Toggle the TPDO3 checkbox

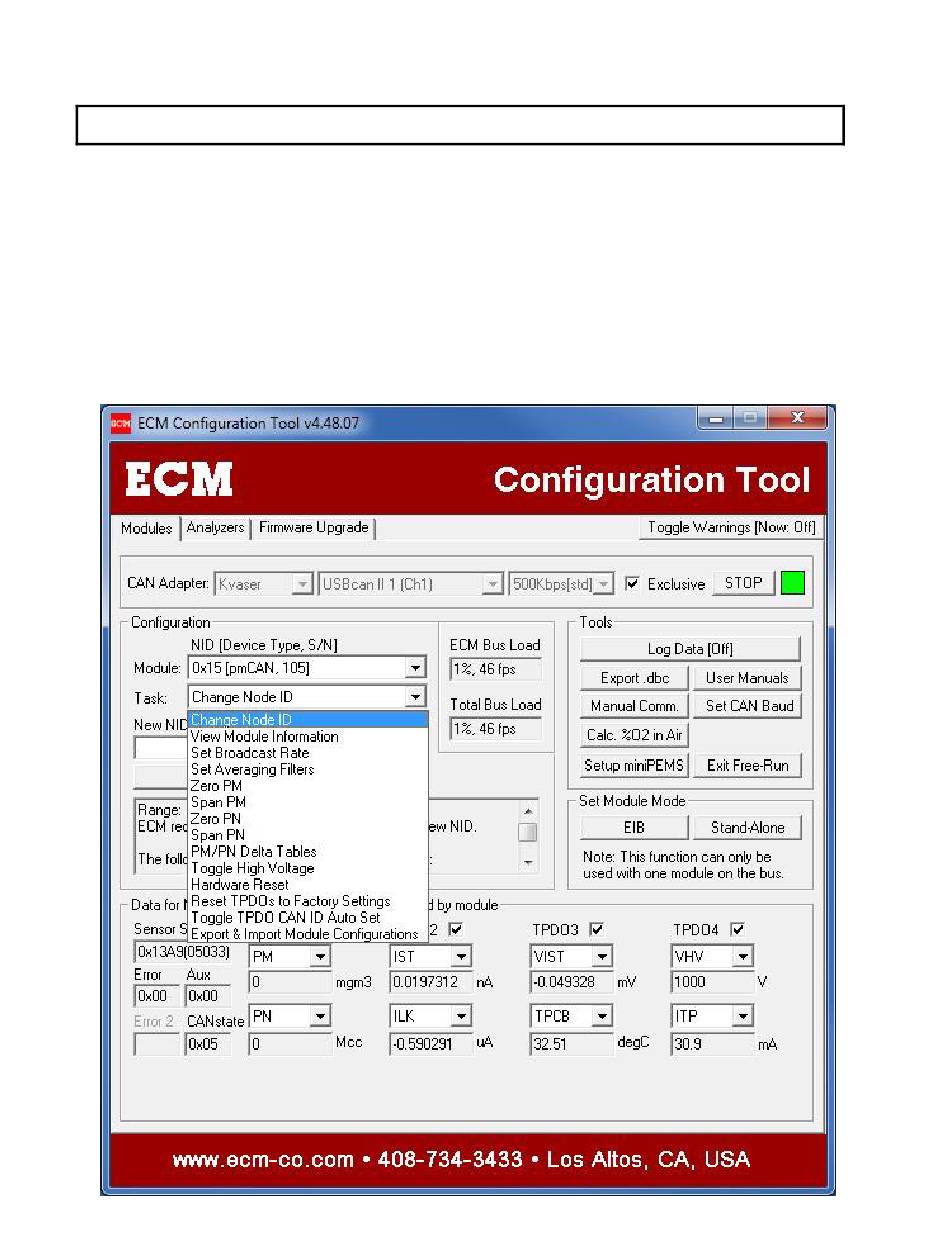click(x=597, y=929)
